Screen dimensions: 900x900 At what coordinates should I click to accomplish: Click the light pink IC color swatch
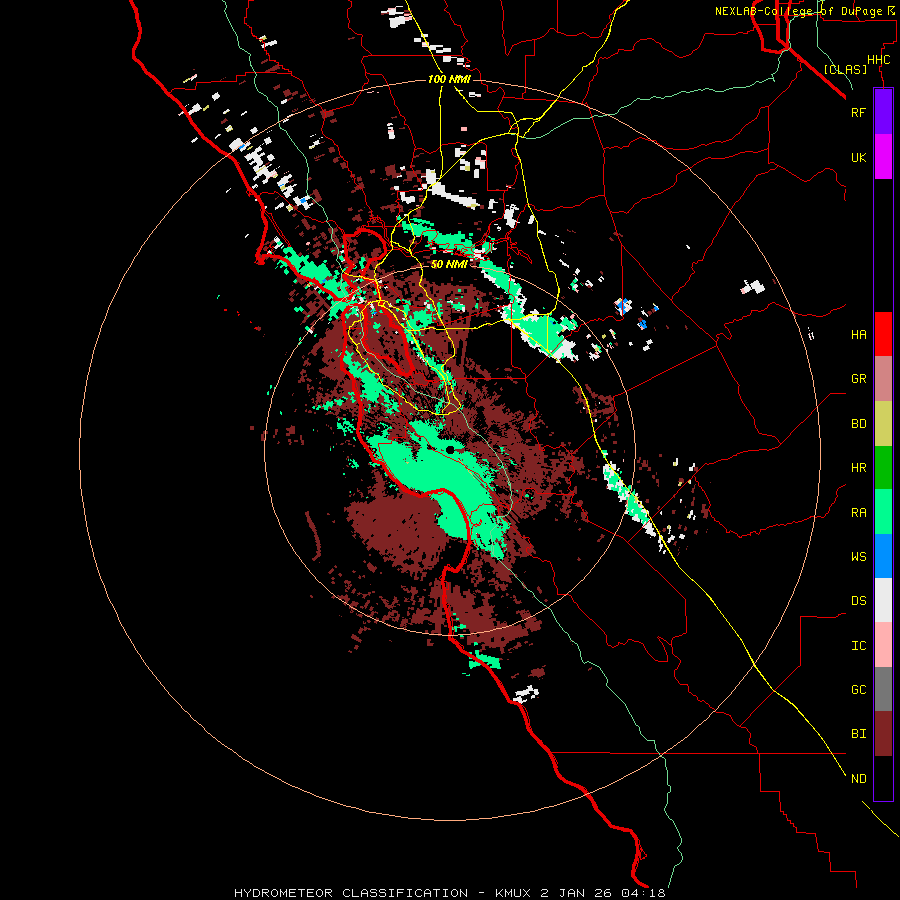pyautogui.click(x=883, y=645)
